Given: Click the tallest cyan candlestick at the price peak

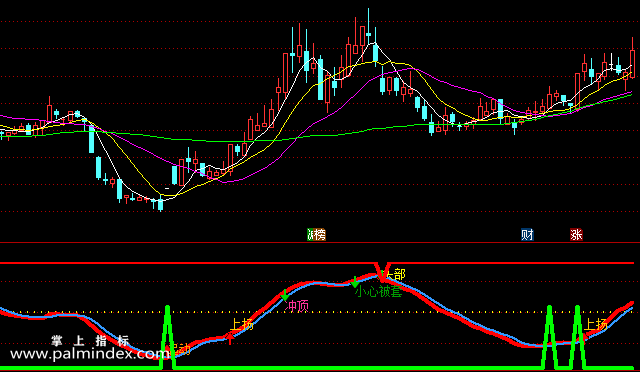Looking at the screenshot, I should 369,25.
